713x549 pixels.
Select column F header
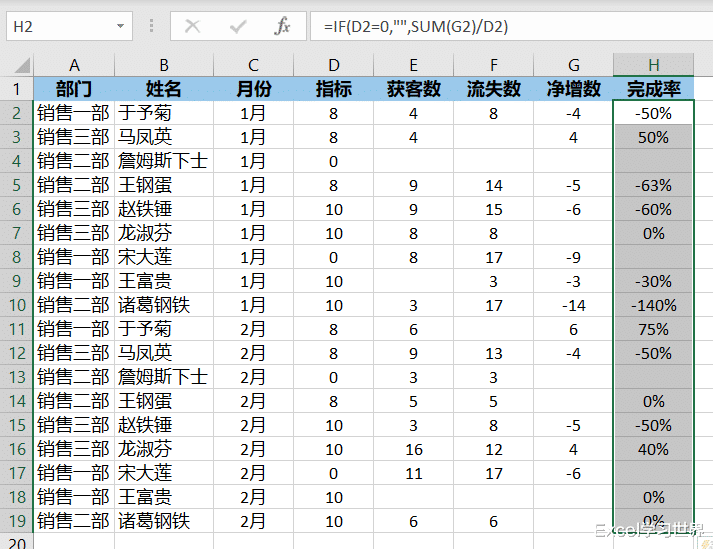[493, 65]
